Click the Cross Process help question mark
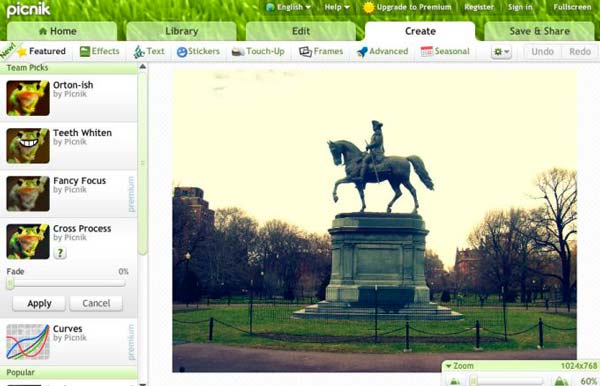This screenshot has width=600, height=386. pyautogui.click(x=60, y=252)
